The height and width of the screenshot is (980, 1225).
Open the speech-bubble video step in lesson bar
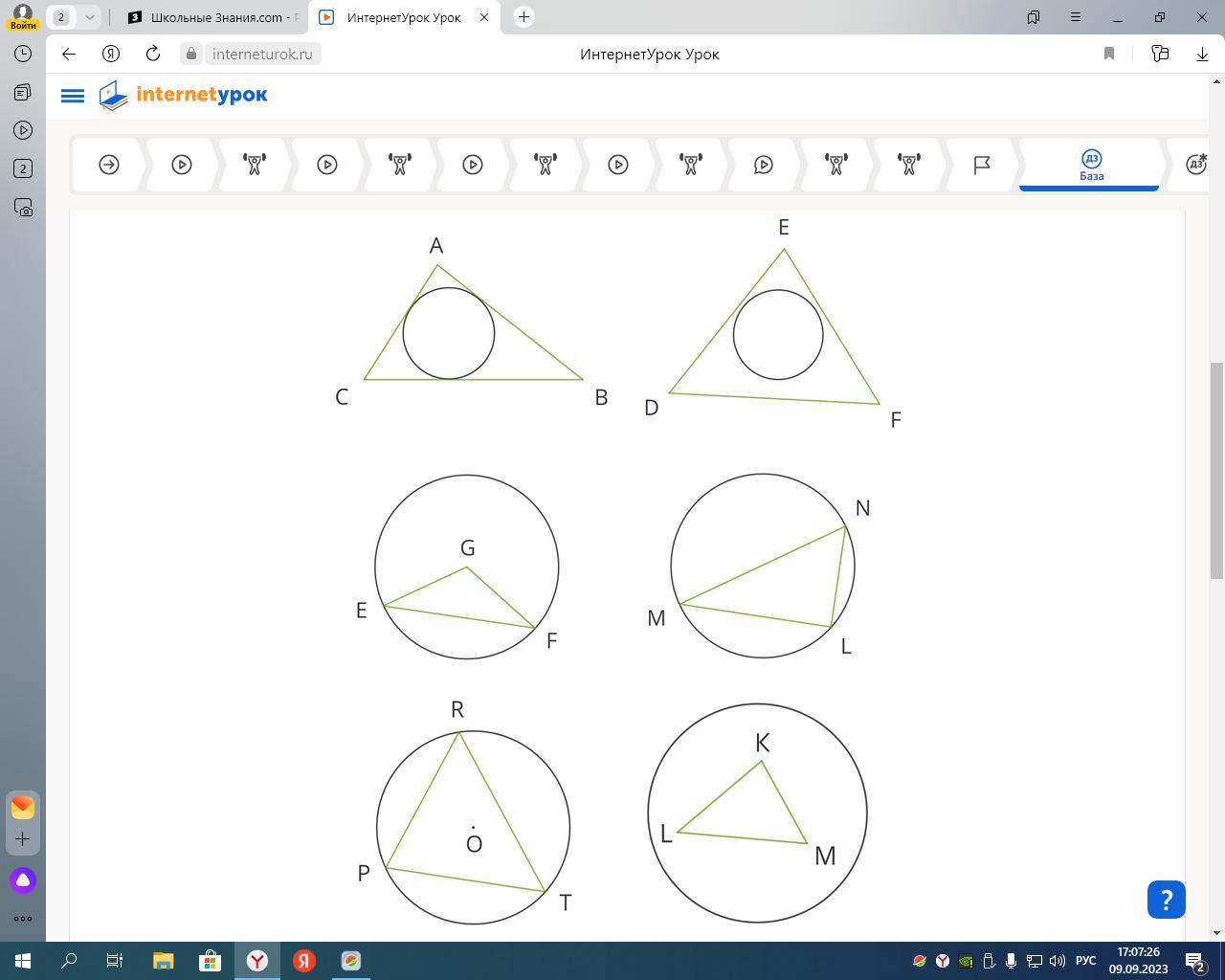click(x=764, y=165)
